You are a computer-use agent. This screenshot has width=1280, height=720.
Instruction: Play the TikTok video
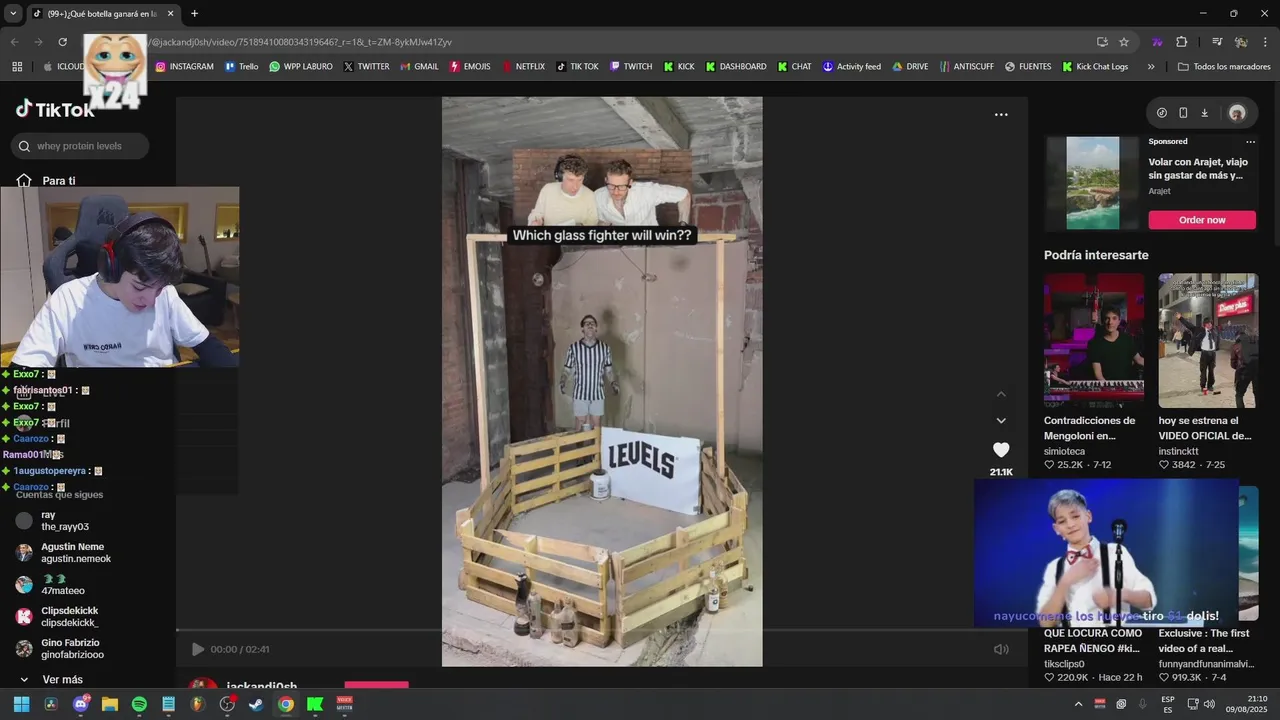point(197,649)
